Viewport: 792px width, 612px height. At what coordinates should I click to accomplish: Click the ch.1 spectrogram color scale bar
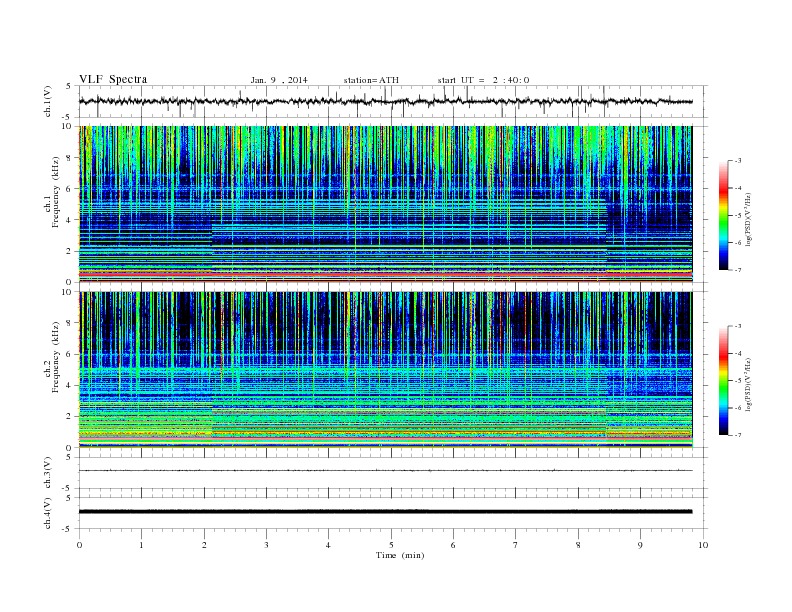723,215
